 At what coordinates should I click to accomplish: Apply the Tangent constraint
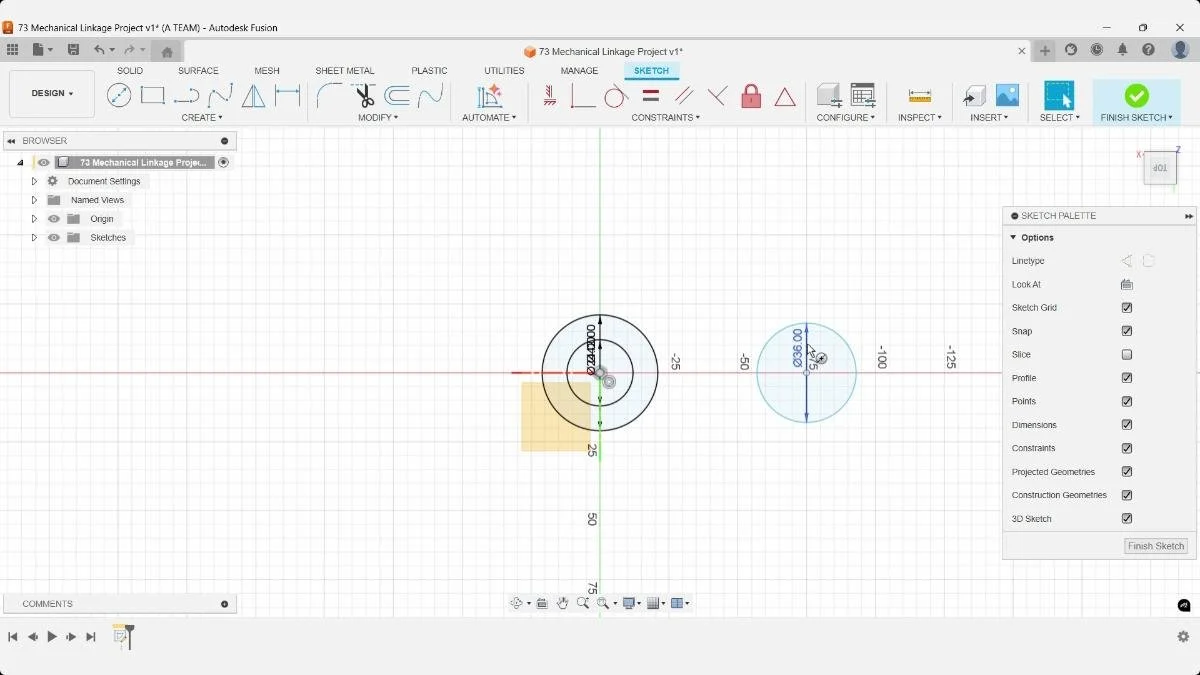pos(616,95)
